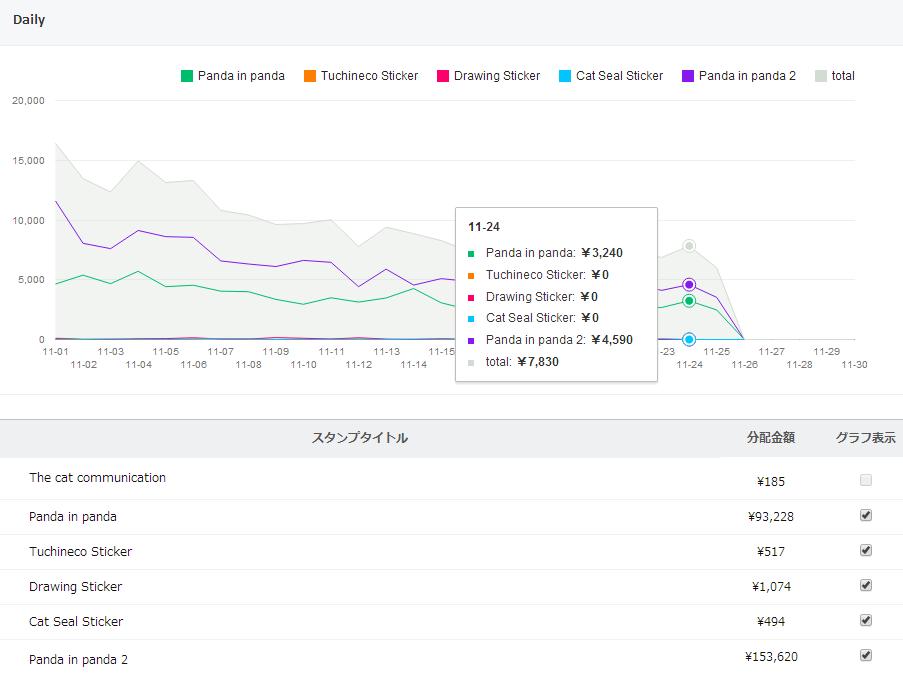903x679 pixels.
Task: Uncheck the Tuchineco Sticker graph checkbox
Action: tap(866, 550)
